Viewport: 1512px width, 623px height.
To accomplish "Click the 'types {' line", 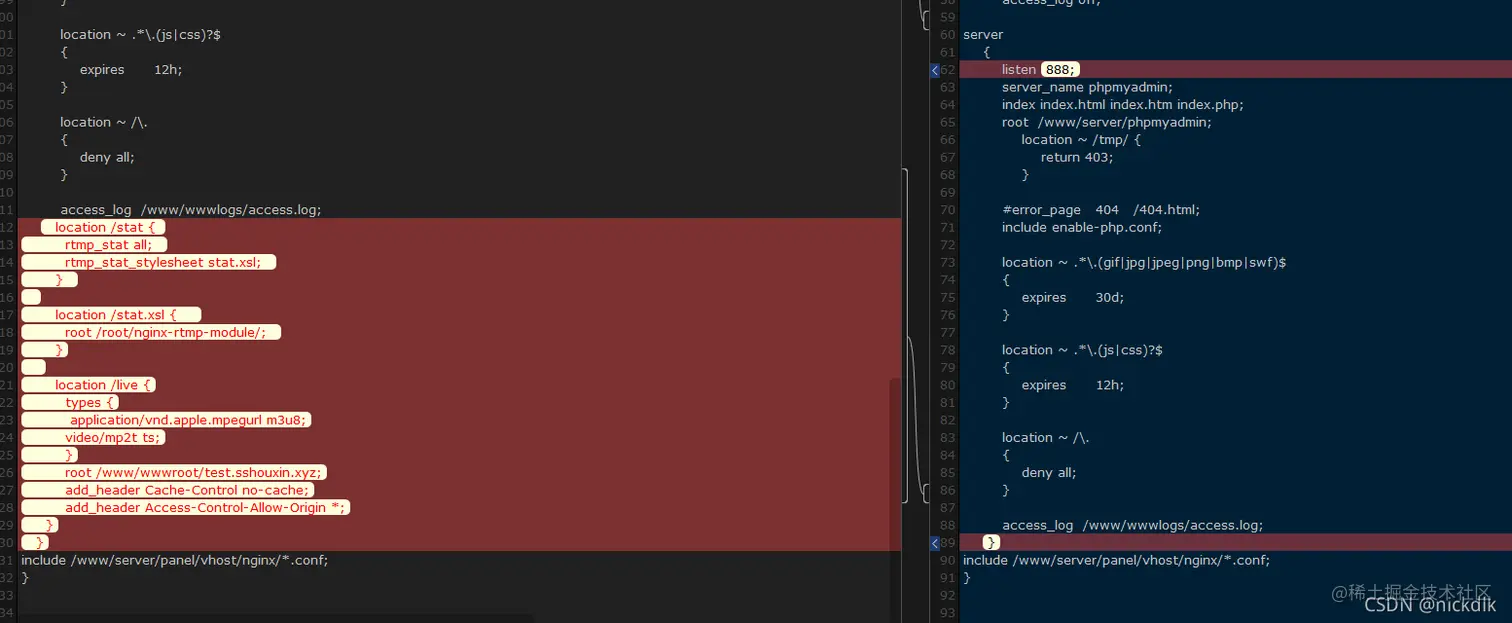I will pos(91,402).
